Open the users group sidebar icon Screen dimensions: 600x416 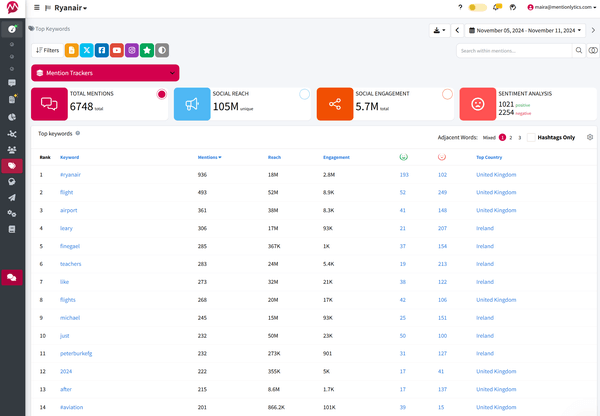pyautogui.click(x=12, y=150)
